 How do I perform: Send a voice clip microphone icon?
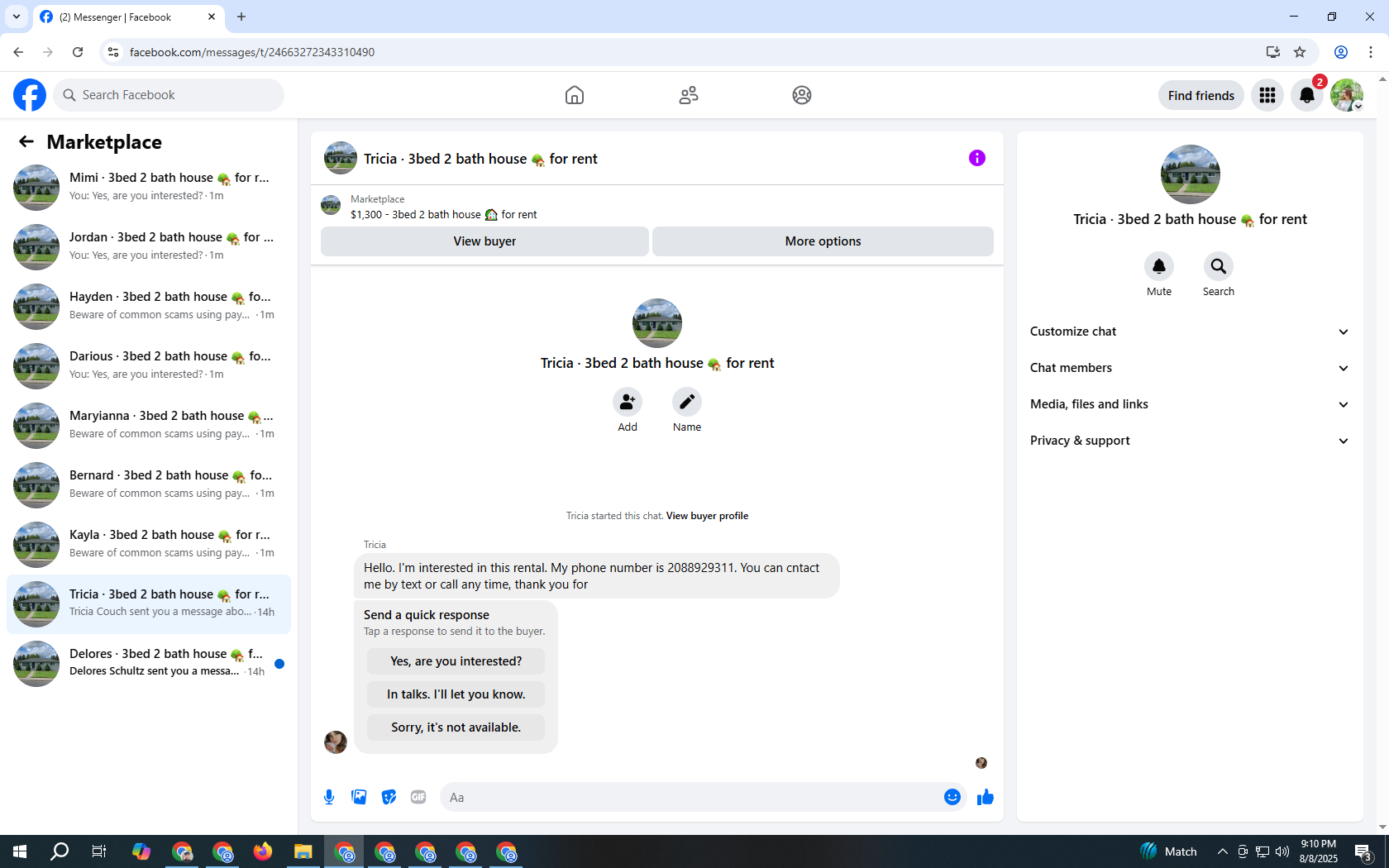(329, 797)
